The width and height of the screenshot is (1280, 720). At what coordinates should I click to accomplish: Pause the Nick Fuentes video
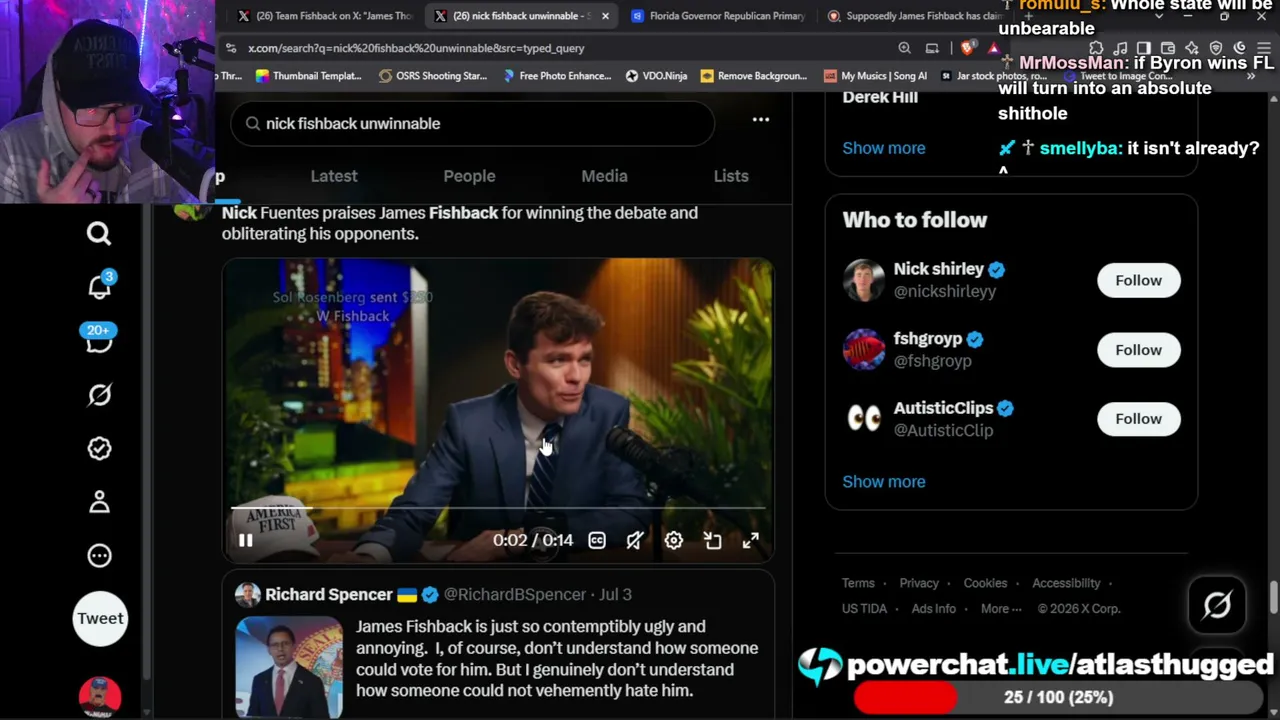(x=246, y=541)
